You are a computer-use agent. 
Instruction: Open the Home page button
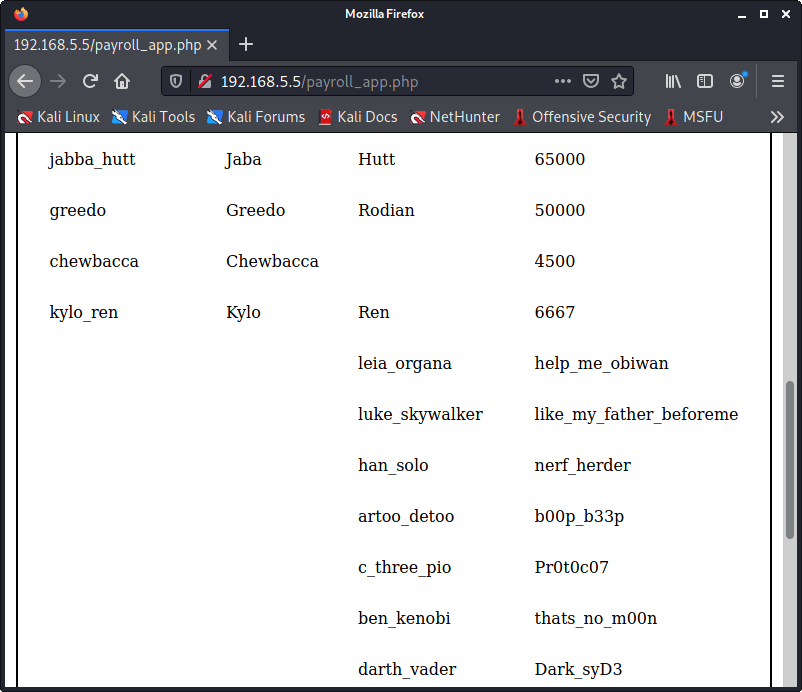pyautogui.click(x=122, y=81)
